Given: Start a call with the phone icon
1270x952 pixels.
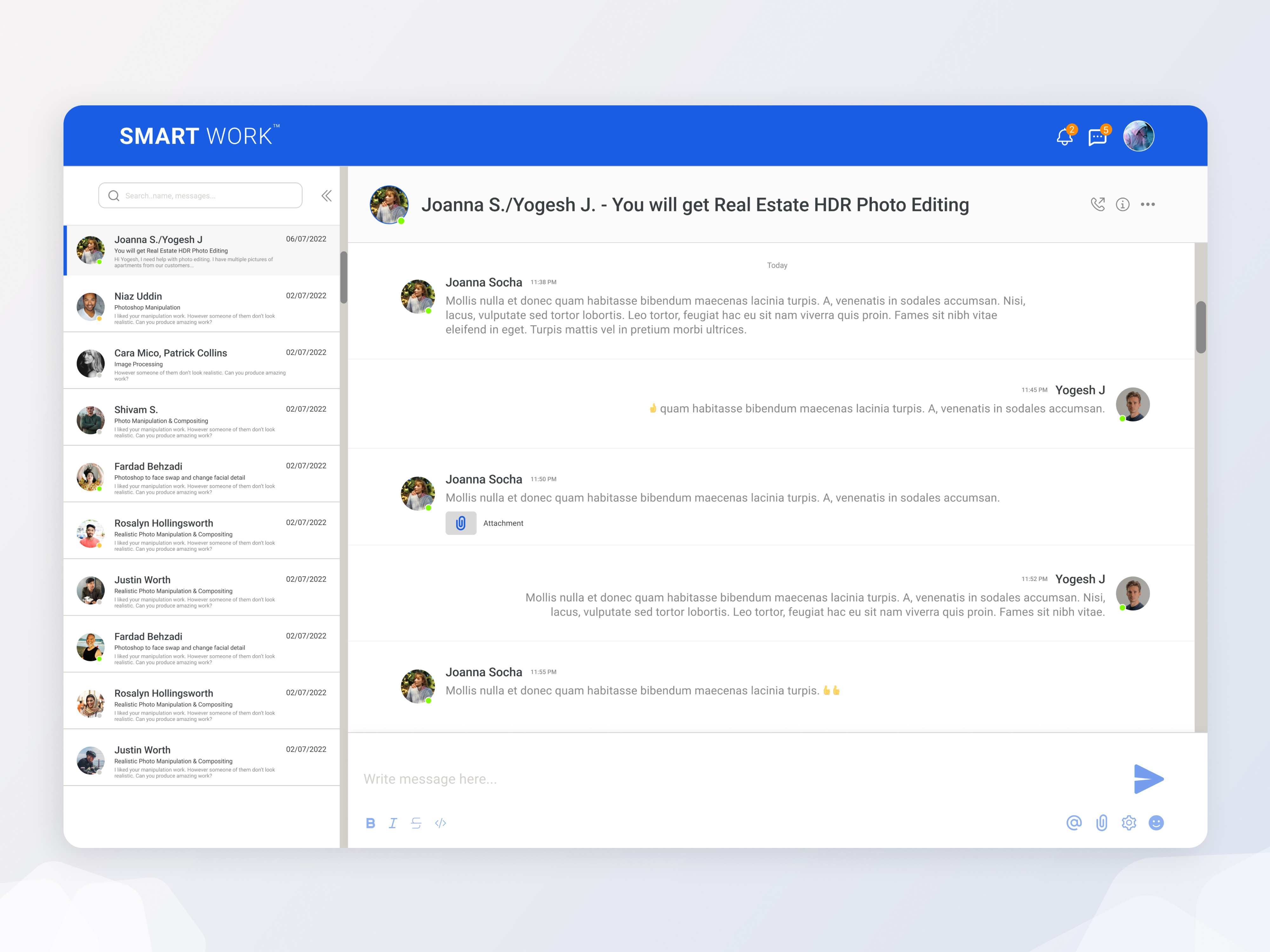Looking at the screenshot, I should pyautogui.click(x=1097, y=204).
